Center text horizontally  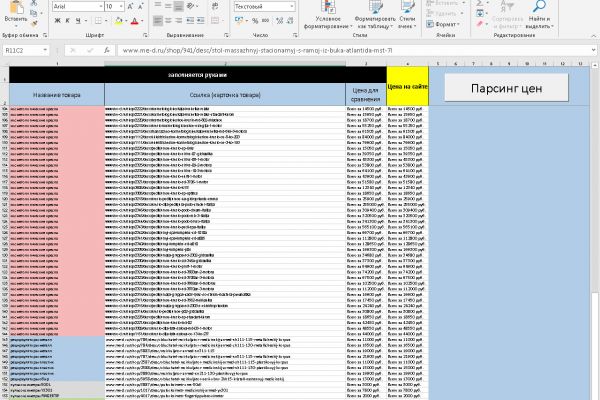(x=168, y=21)
